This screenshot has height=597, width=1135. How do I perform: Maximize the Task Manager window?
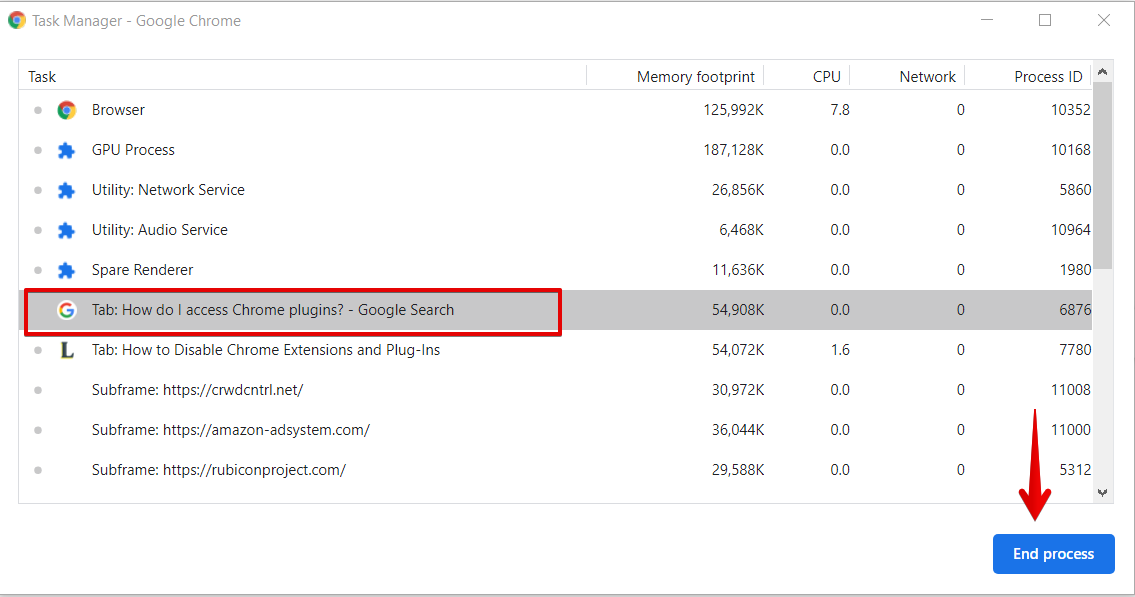1045,20
